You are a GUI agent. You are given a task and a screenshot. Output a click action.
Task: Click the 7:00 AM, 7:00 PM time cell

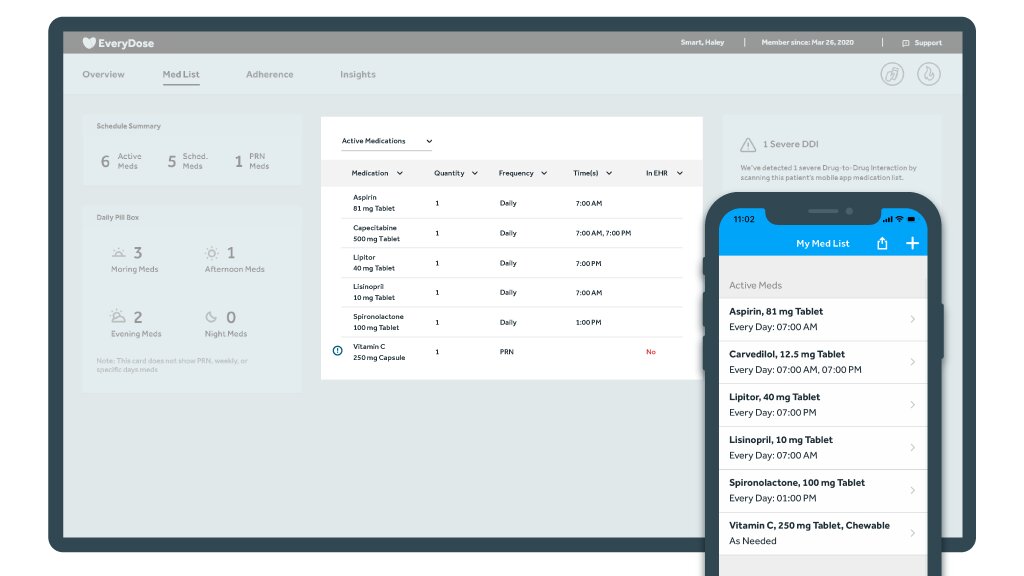(603, 233)
